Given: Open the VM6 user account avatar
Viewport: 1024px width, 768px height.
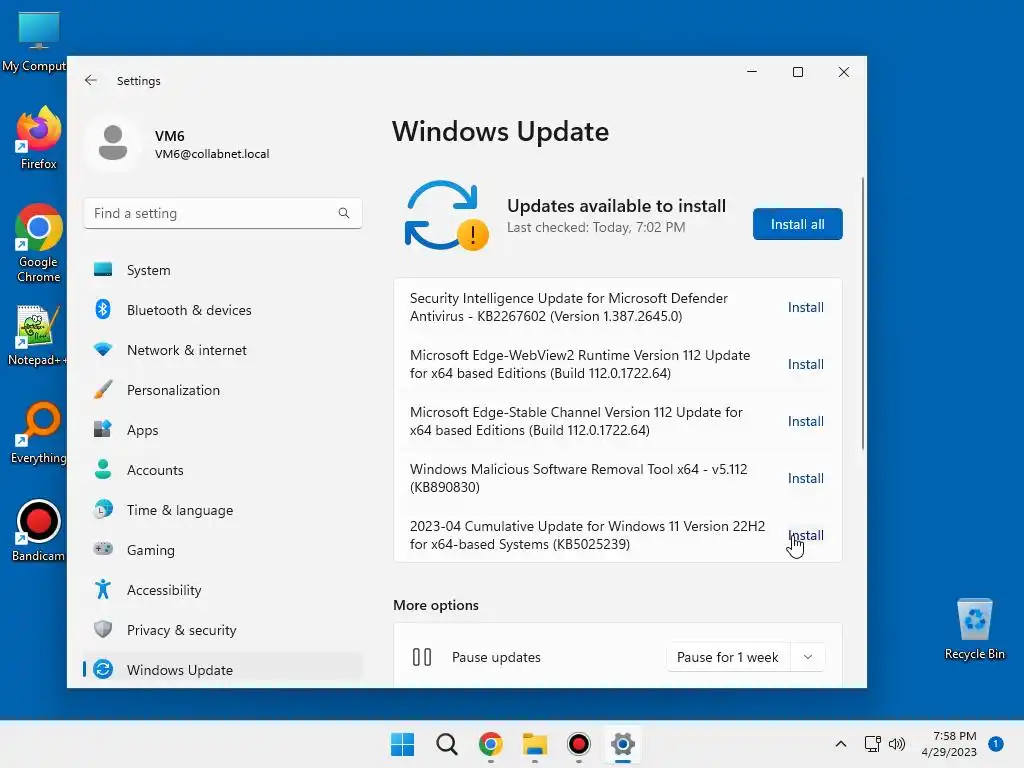Looking at the screenshot, I should [x=113, y=143].
